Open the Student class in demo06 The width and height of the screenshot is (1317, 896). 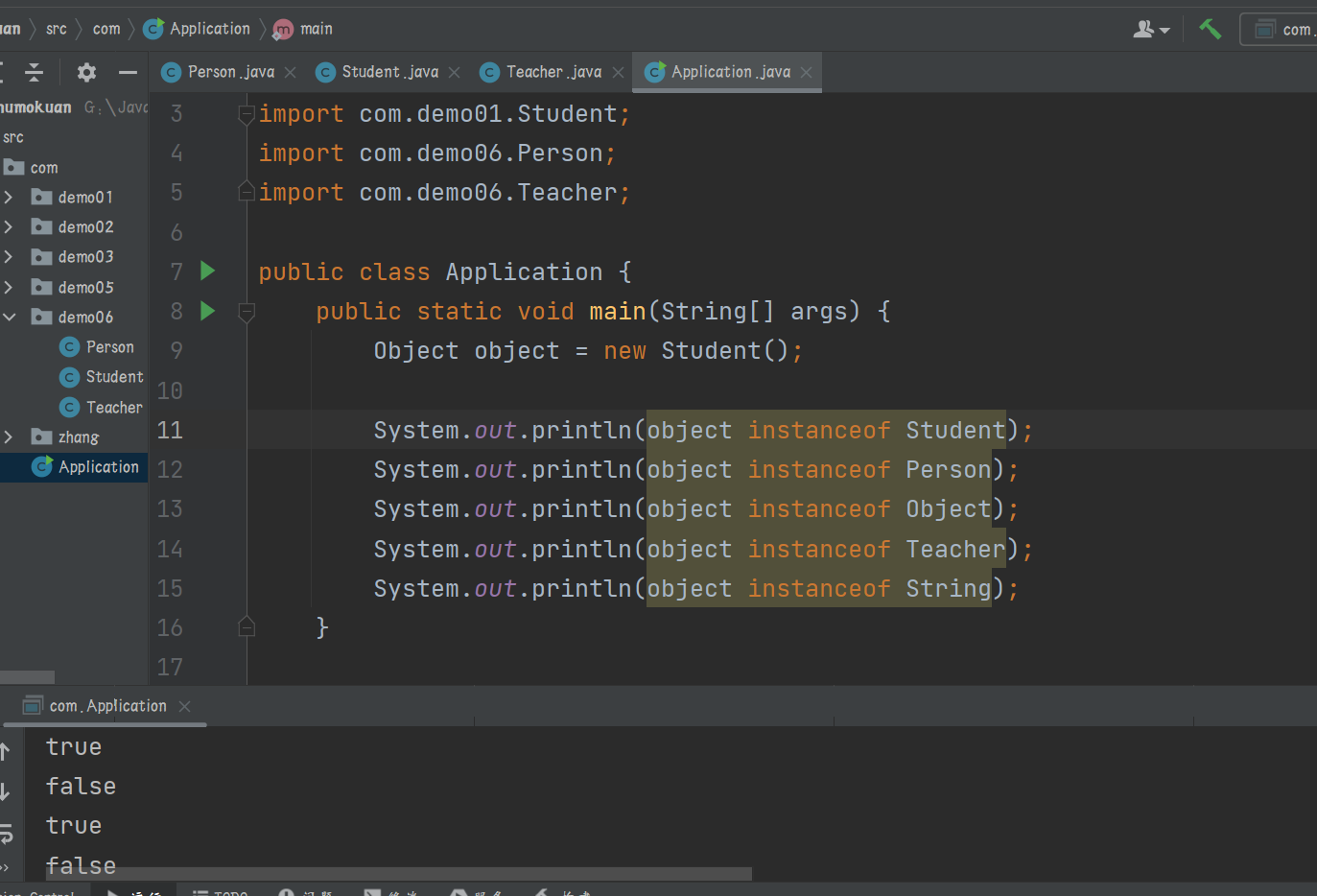(102, 377)
